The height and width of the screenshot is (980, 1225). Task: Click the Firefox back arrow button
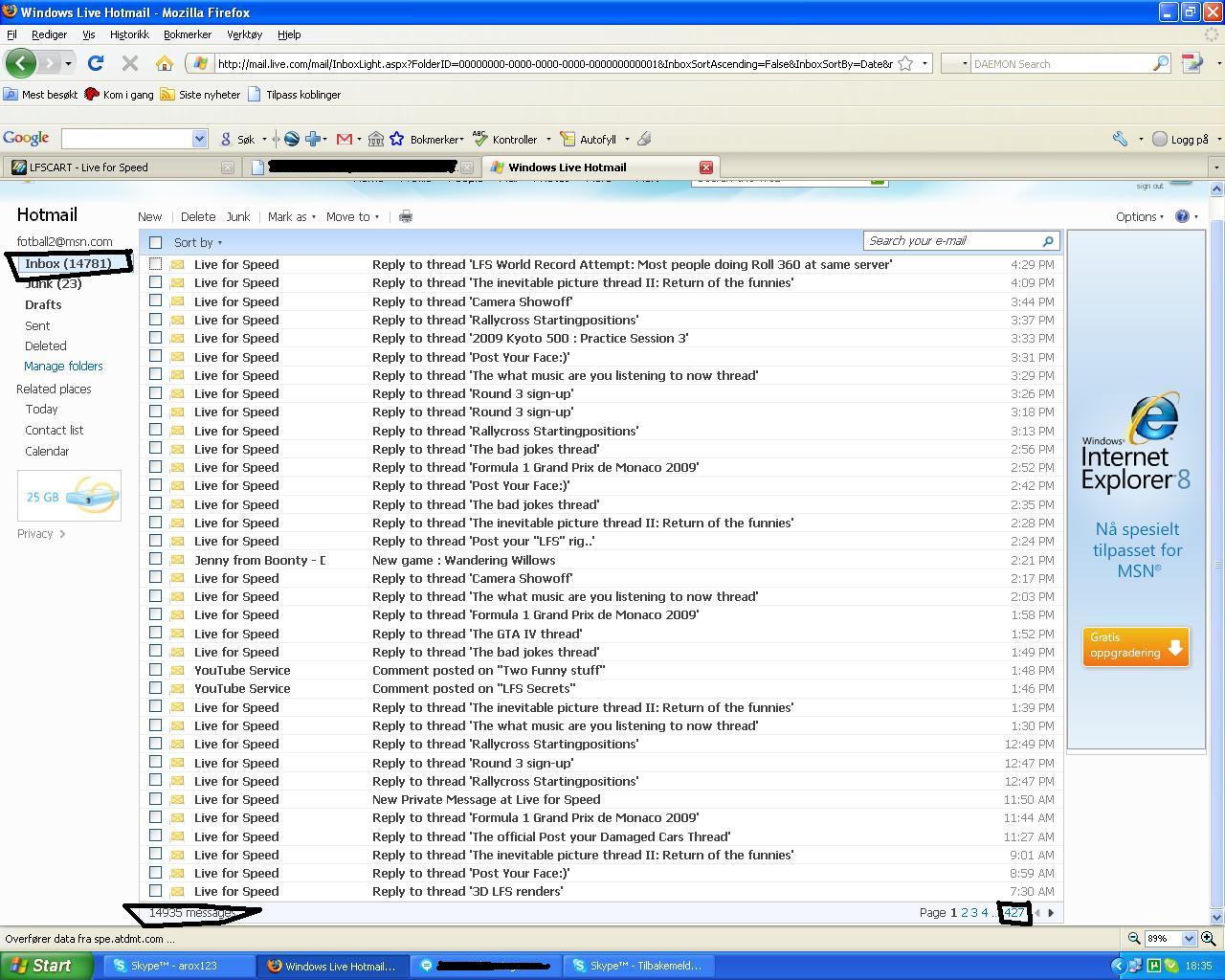point(21,63)
